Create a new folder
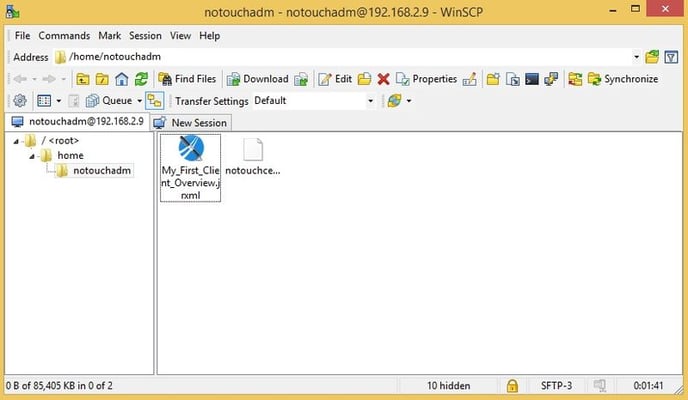 [493, 79]
